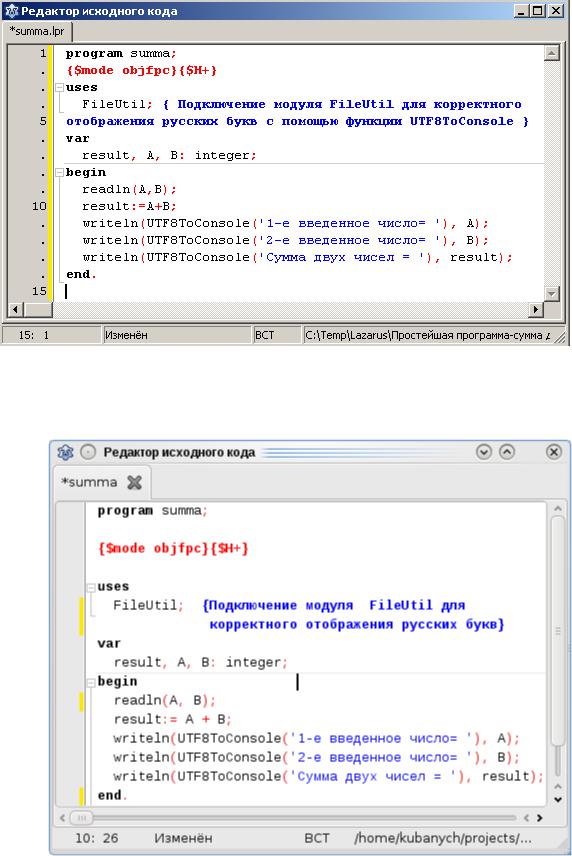572x856 pixels.
Task: Click '{$mode objfpc}{$H+}' directive in lower editor
Action: 173,549
